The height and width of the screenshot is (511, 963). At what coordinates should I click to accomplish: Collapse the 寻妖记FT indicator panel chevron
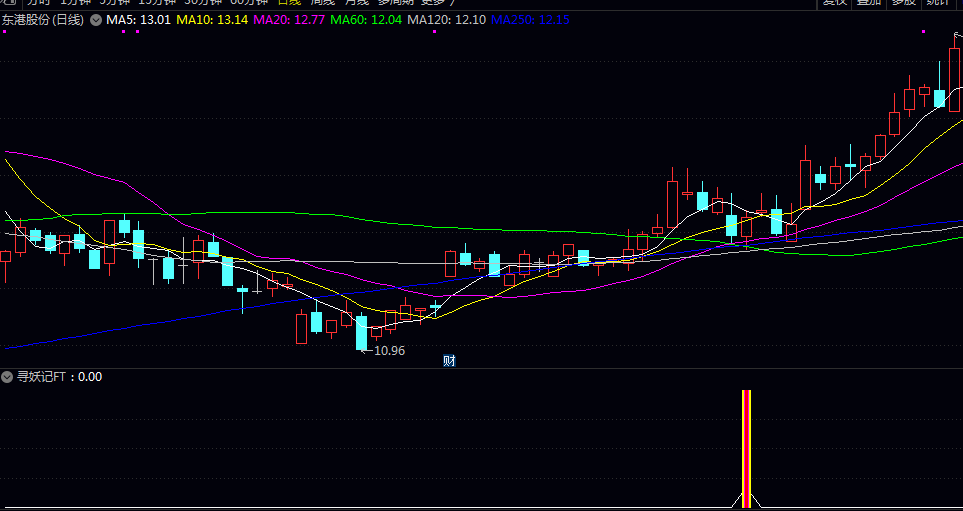7,377
